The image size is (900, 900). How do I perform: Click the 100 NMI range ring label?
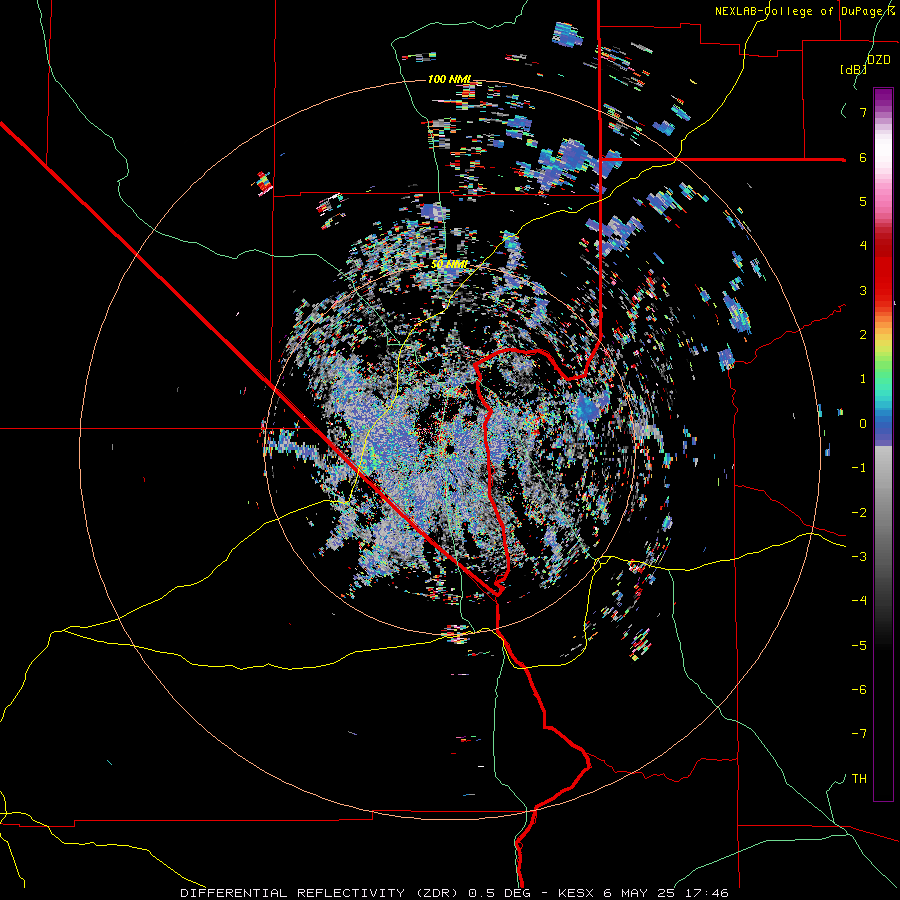coord(449,79)
